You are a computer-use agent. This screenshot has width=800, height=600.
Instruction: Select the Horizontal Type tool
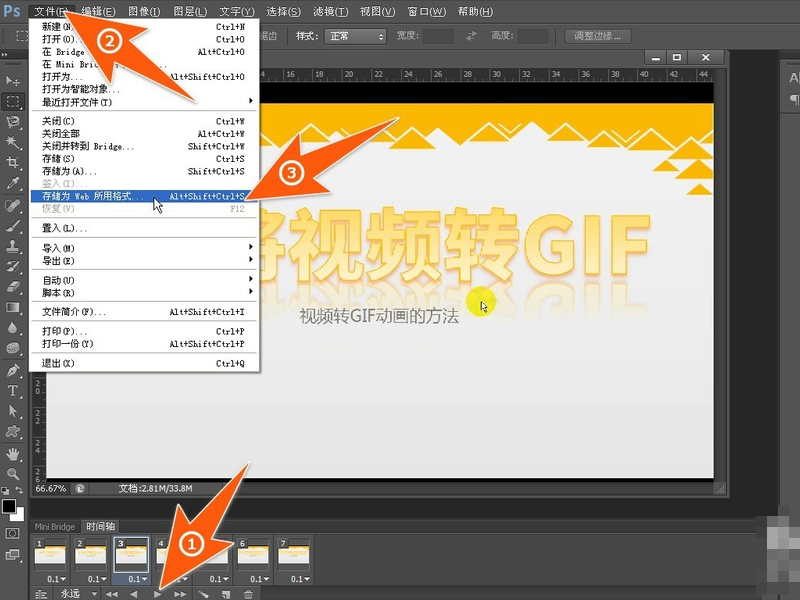[13, 391]
